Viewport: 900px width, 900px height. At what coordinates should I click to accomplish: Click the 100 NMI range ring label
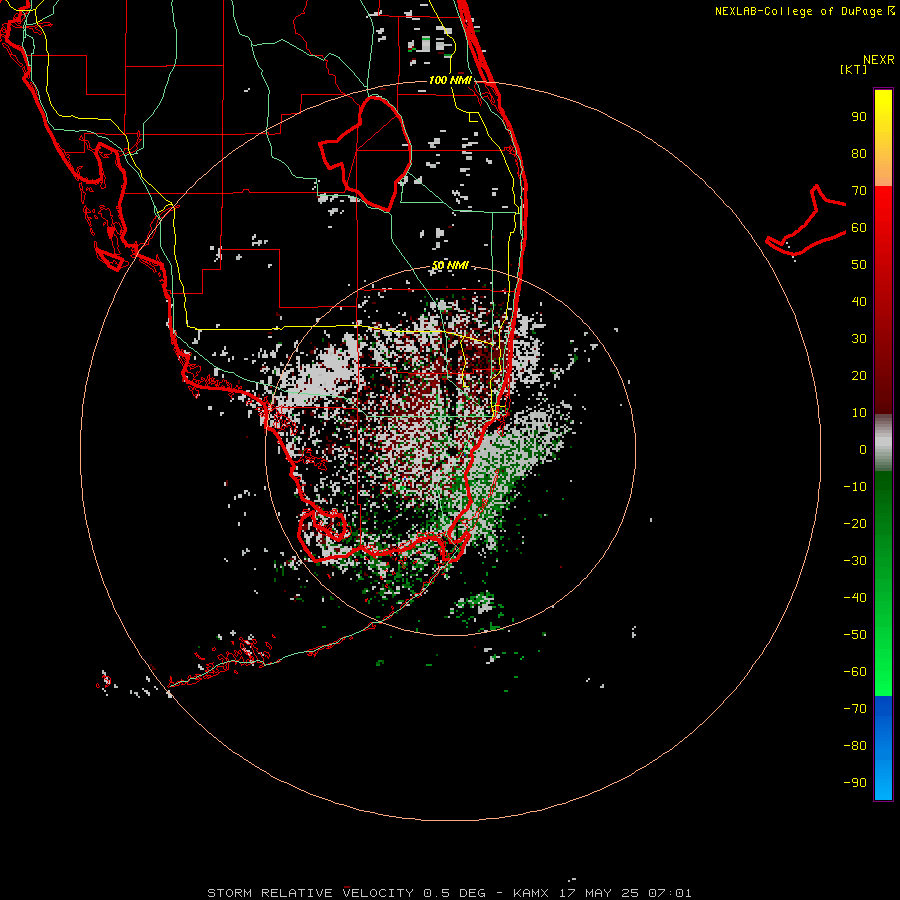point(450,80)
